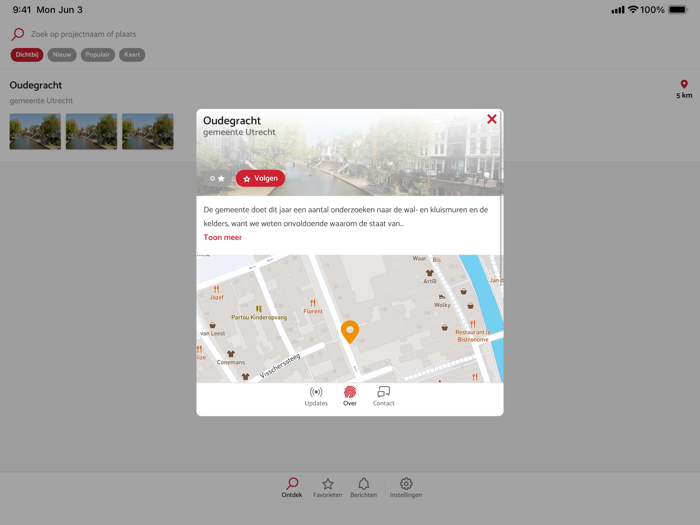Tap Wi-Fi icon in status bar
The image size is (700, 525).
(633, 9)
